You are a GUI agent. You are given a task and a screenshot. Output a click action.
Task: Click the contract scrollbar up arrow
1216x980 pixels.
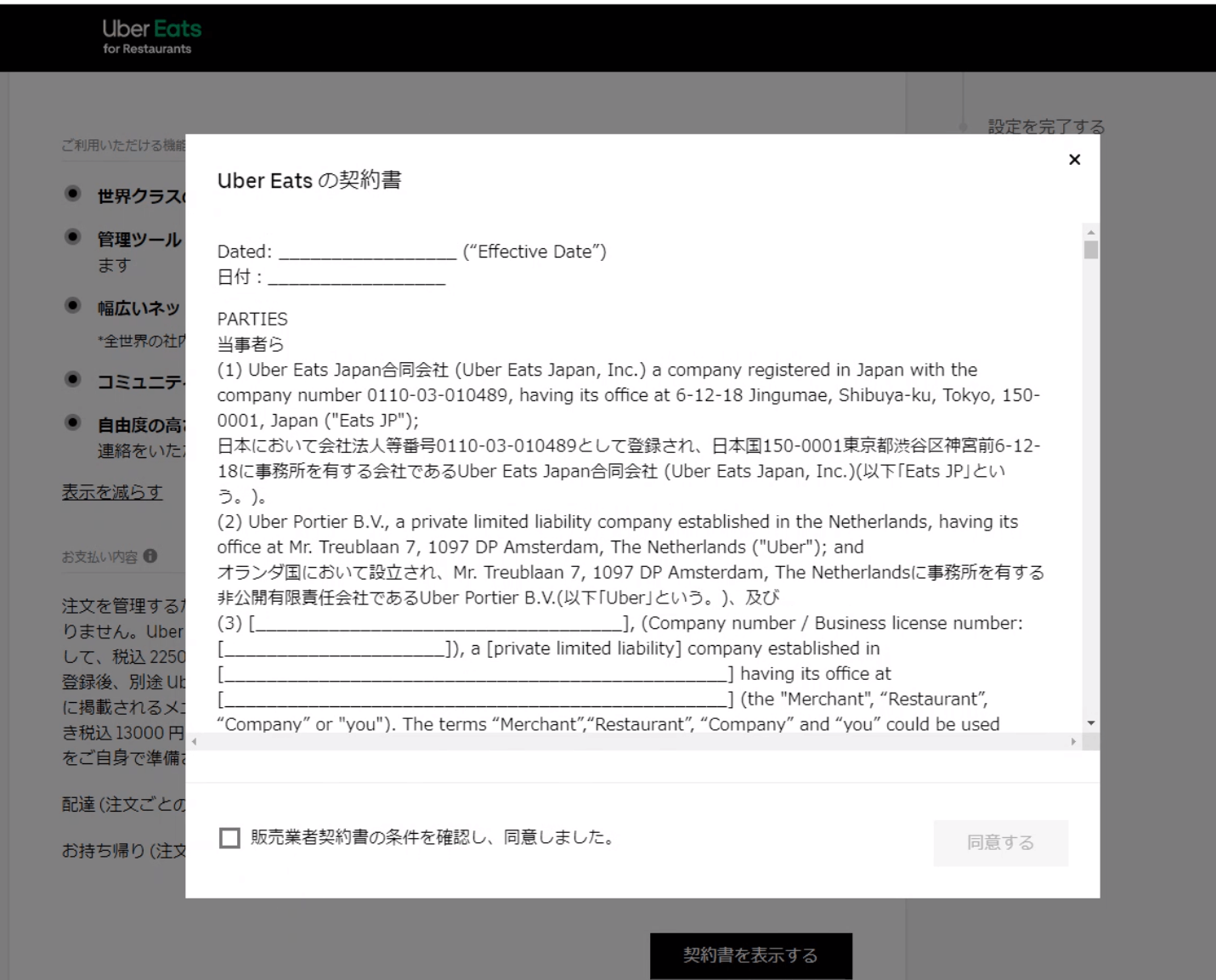1091,232
